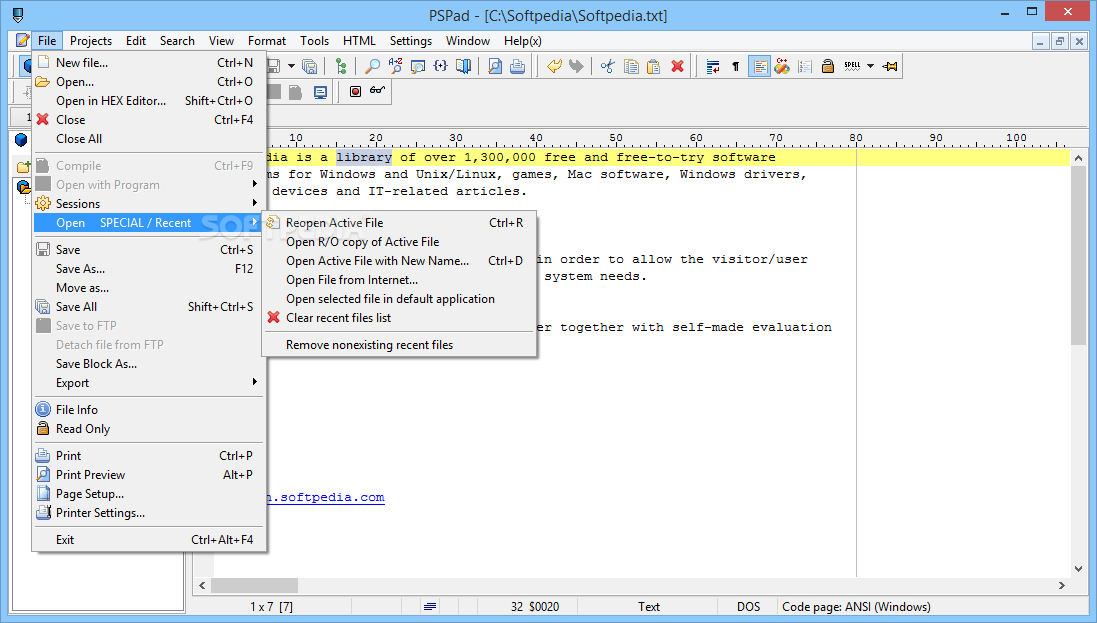Screen dimensions: 1097x623
Task: Click the PSPad app icon in title bar
Action: point(17,15)
